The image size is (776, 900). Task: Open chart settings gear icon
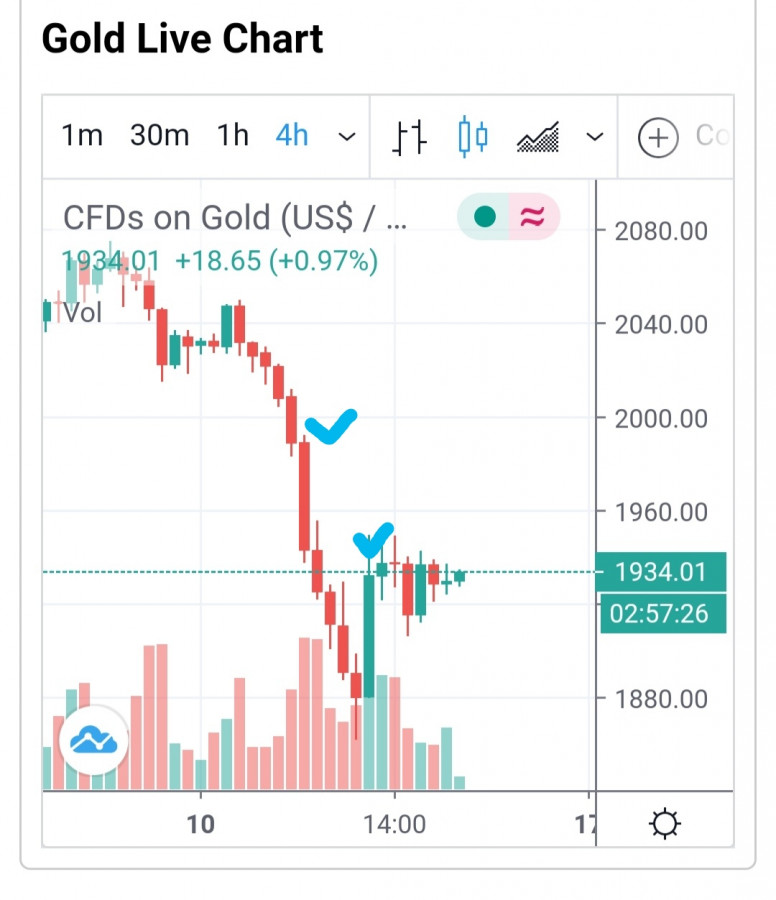[x=665, y=824]
